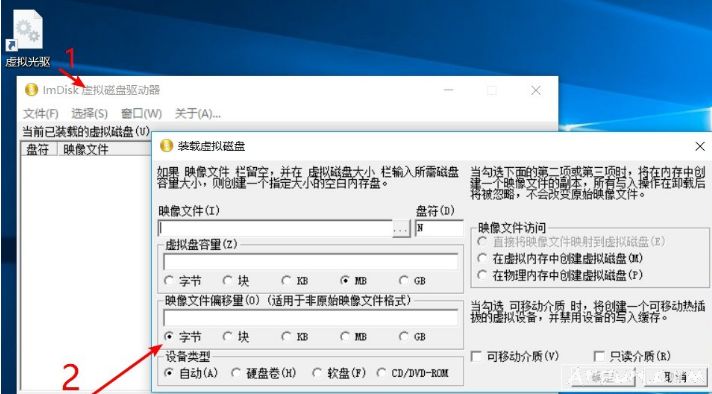Select 自动(A) device type
Image resolution: width=712 pixels, height=394 pixels.
[191, 373]
